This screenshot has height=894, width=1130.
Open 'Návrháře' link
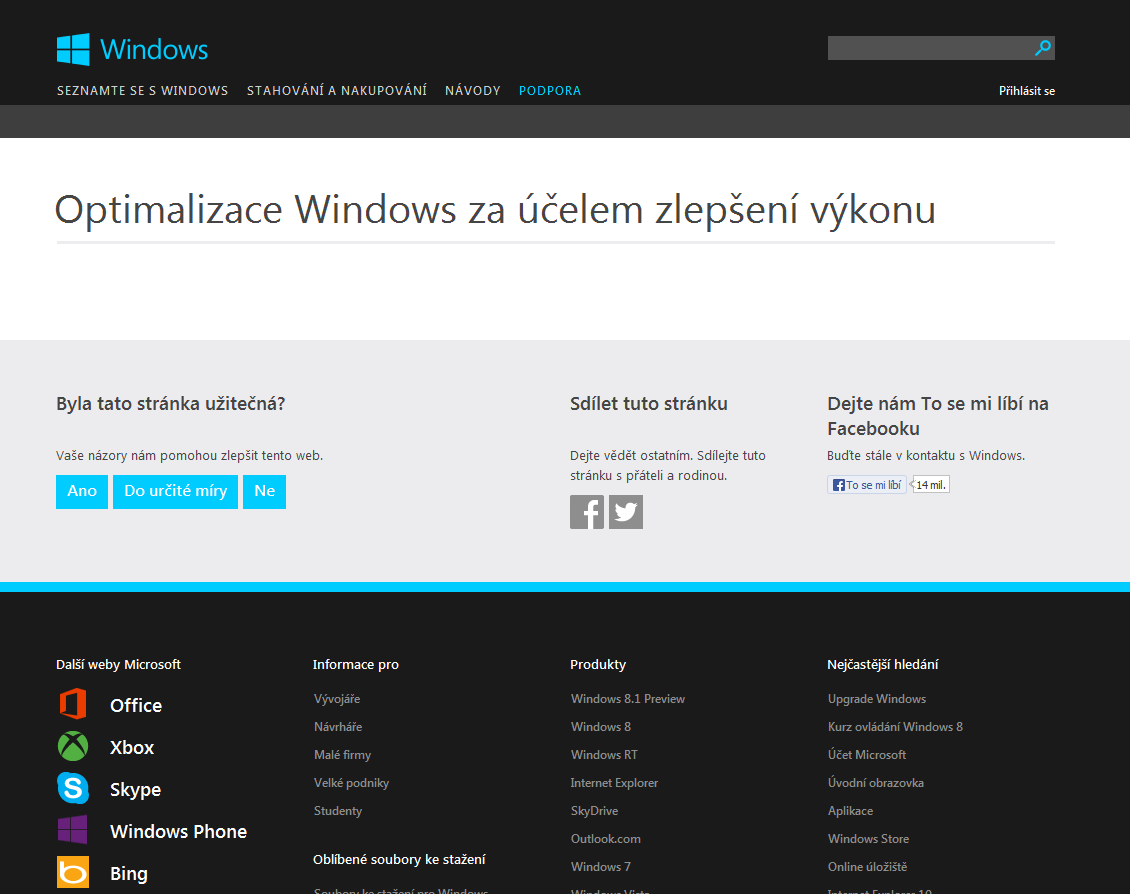coord(338,727)
